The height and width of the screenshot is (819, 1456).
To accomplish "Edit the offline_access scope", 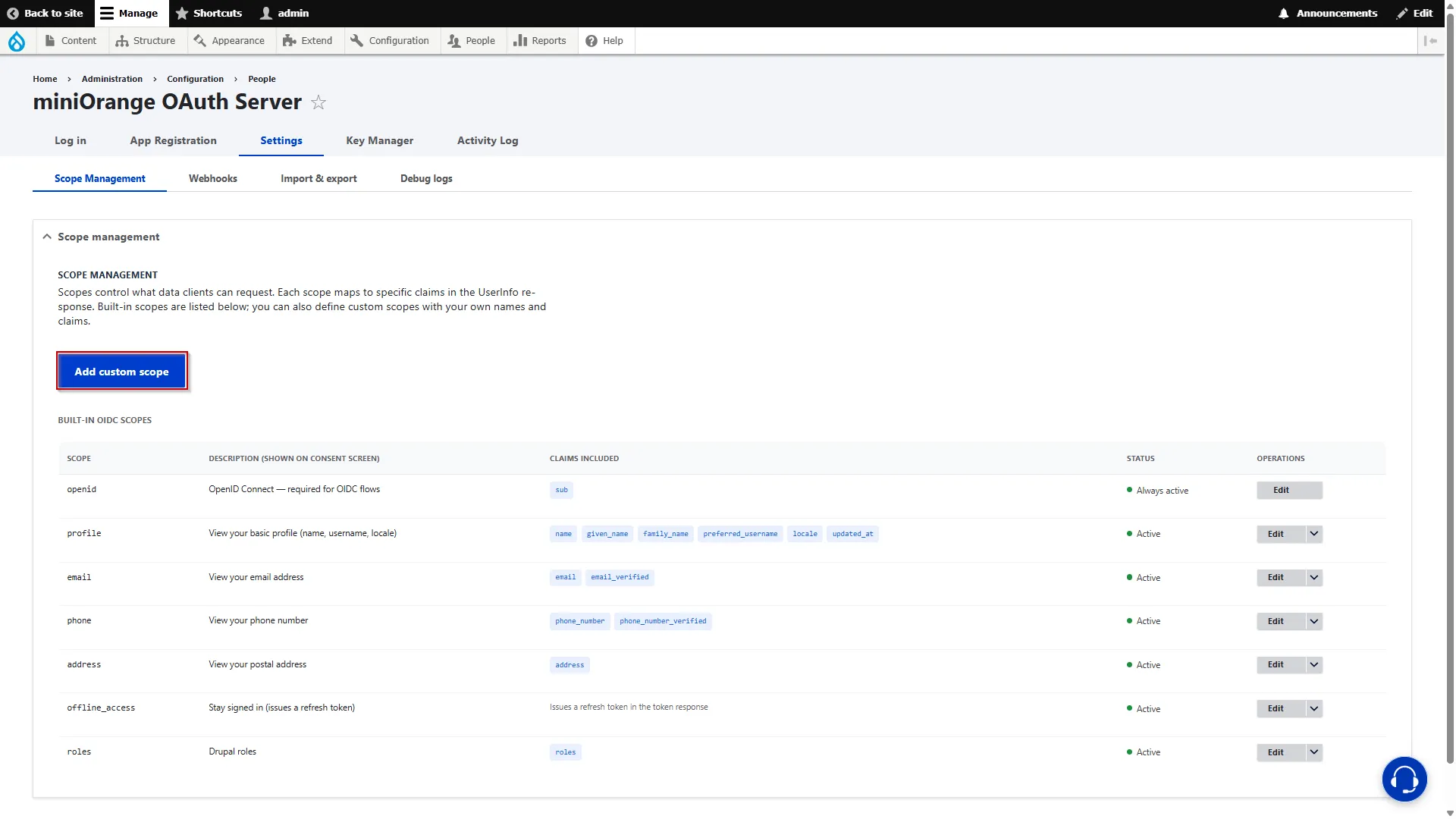I will coord(1281,708).
